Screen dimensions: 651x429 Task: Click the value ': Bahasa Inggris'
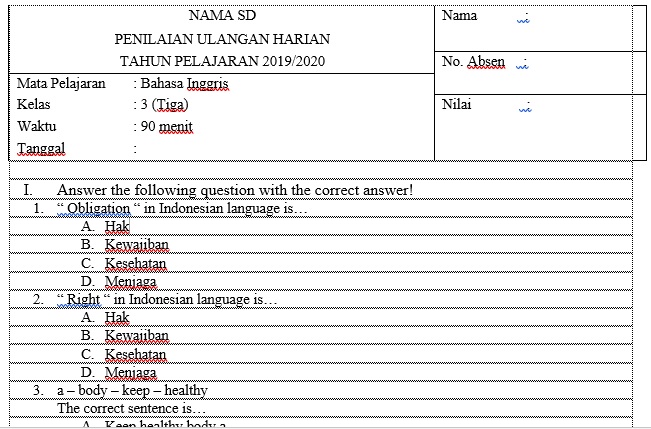(x=181, y=83)
